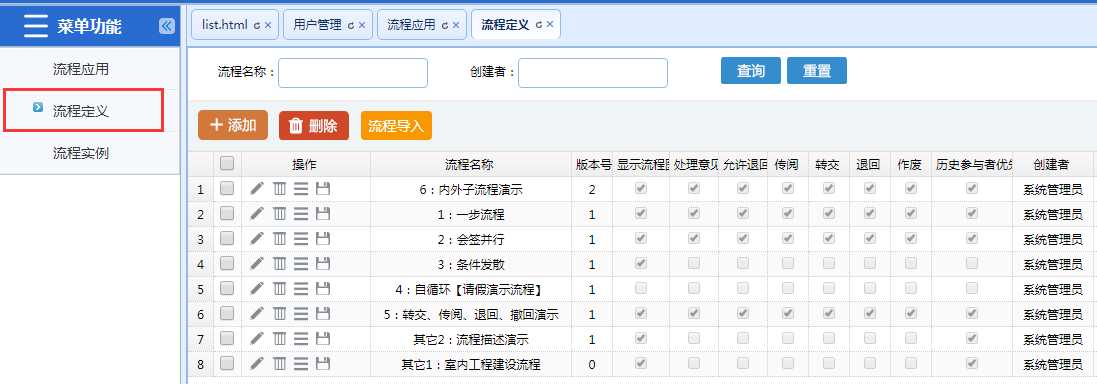This screenshot has height=384, width=1097.
Task: Click pencil edit icon for 其它2：流程描述演示
Action: click(x=257, y=339)
